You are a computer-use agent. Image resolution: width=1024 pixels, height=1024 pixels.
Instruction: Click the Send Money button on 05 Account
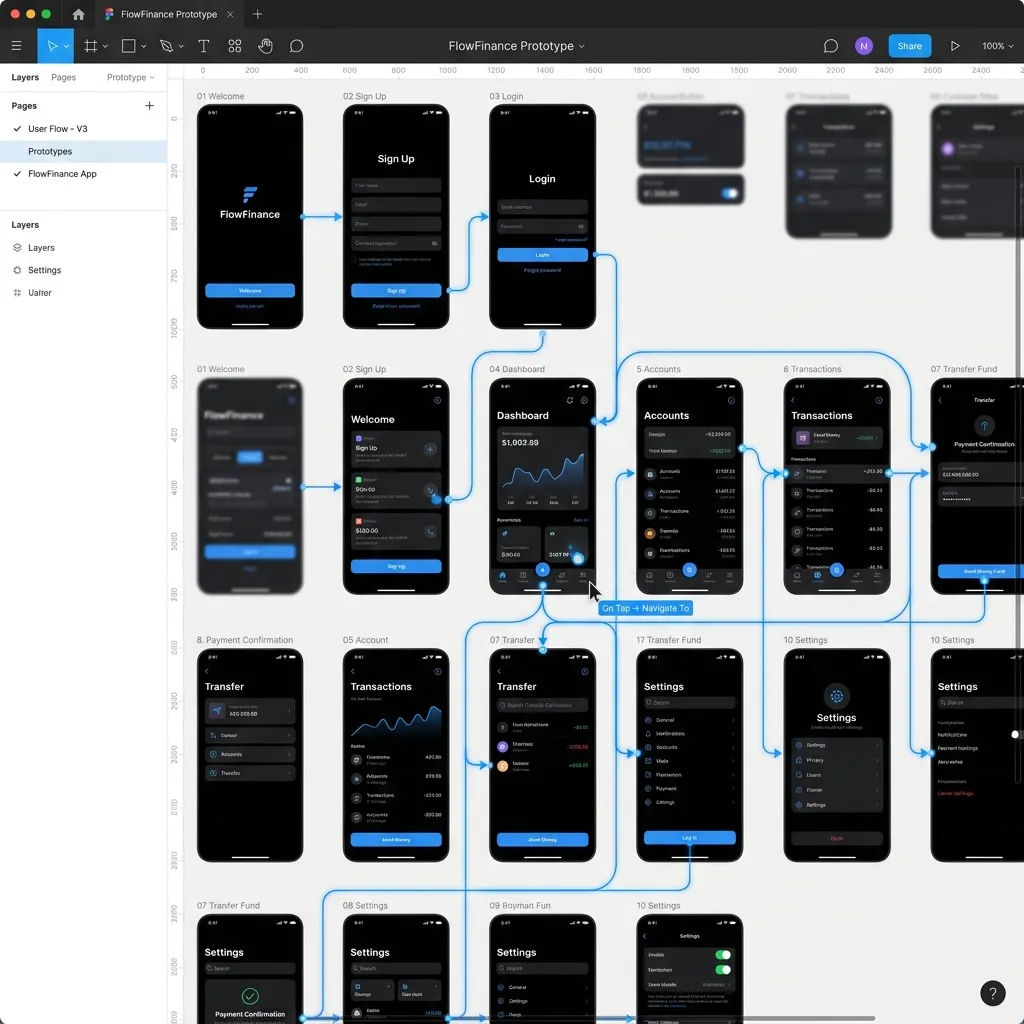[396, 839]
